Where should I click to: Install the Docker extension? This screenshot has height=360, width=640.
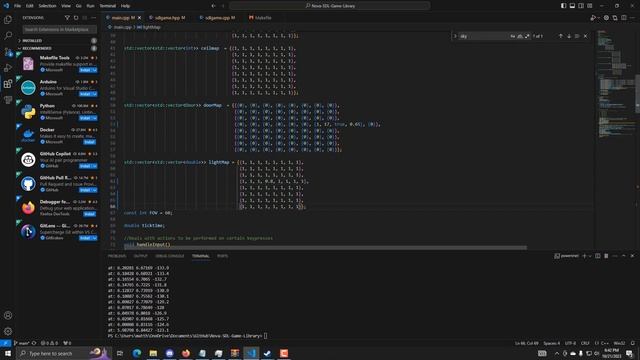click(x=89, y=142)
